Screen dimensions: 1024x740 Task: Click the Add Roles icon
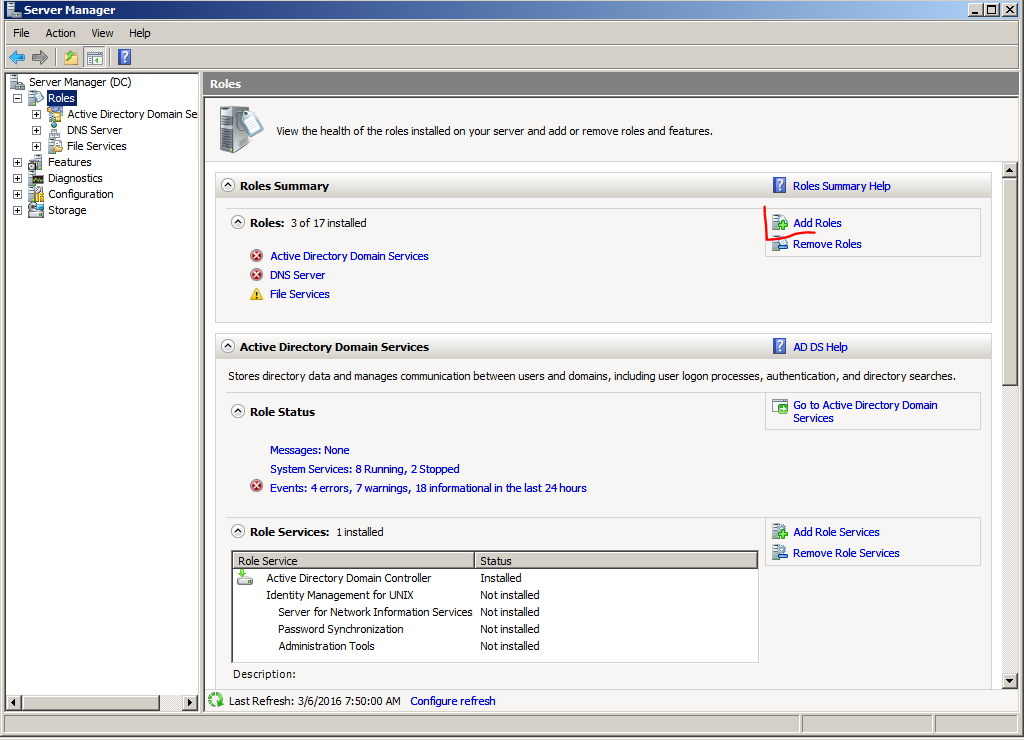click(780, 223)
